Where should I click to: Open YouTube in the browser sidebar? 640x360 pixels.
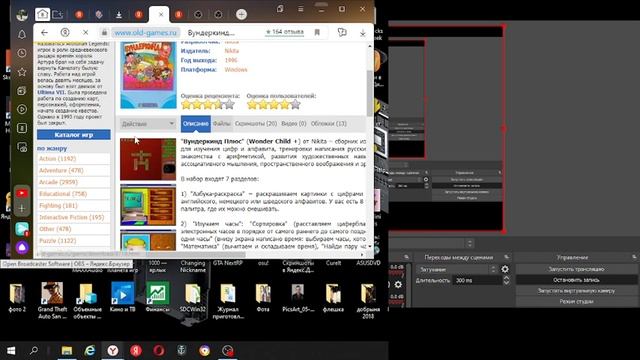(x=22, y=193)
